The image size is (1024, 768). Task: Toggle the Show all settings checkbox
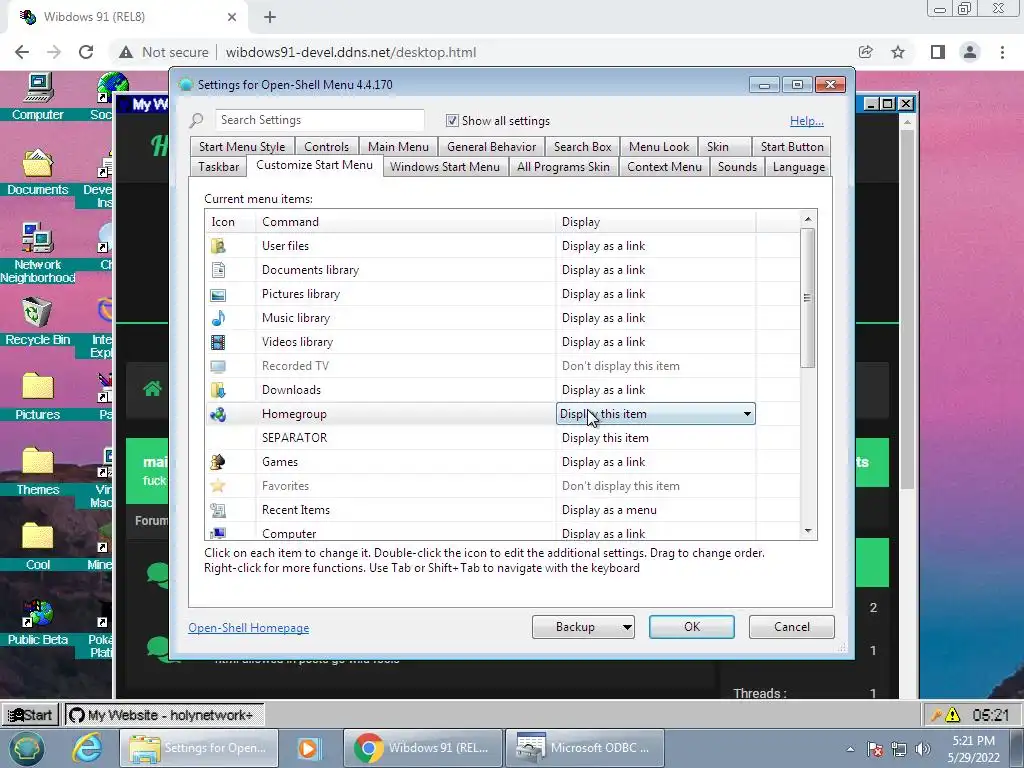click(452, 121)
